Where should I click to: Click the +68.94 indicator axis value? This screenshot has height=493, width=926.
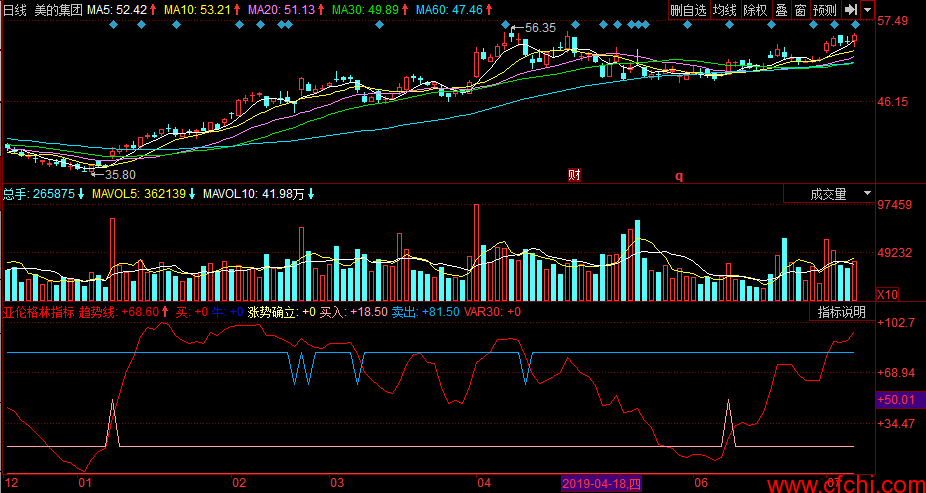pos(896,373)
